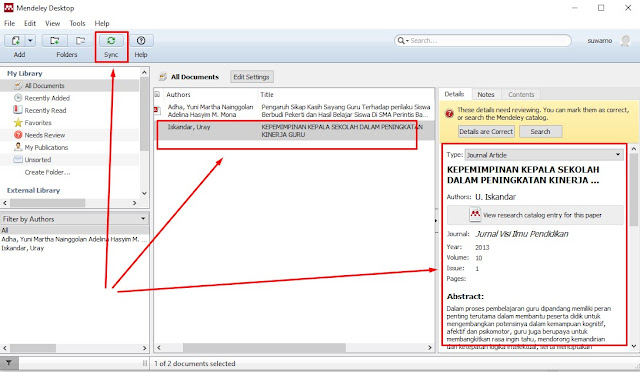The height and width of the screenshot is (372, 640).
Task: Click the Year value 2013
Action: point(482,247)
